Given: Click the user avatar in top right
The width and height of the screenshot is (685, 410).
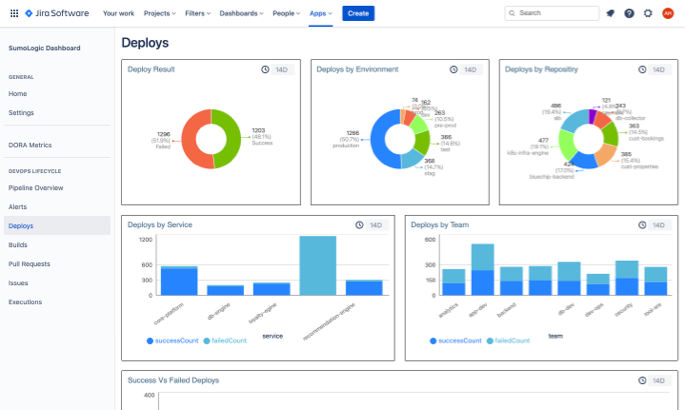Looking at the screenshot, I should [668, 13].
